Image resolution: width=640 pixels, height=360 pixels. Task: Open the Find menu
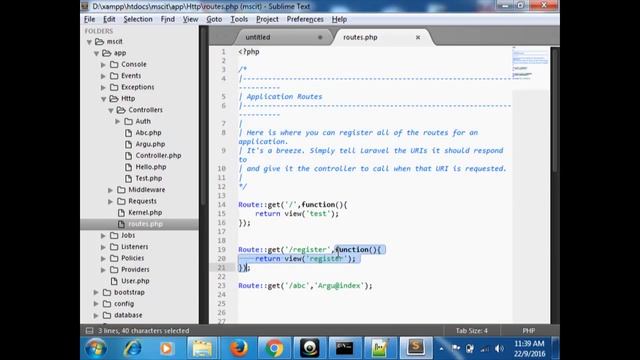pos(167,19)
